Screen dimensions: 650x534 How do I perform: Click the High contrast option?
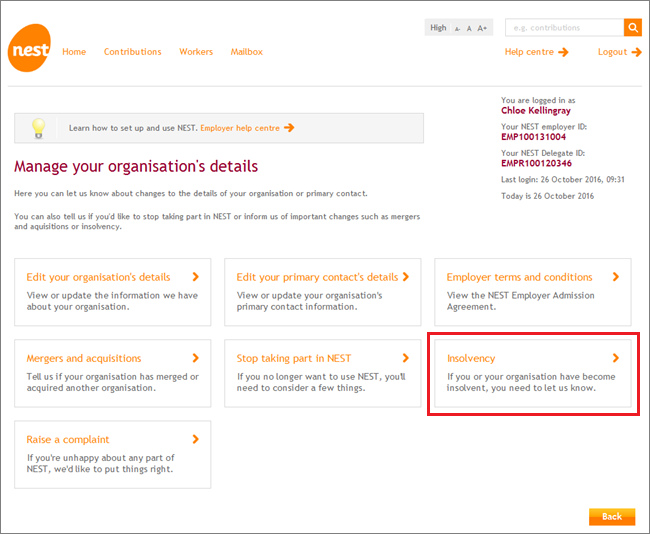(438, 28)
